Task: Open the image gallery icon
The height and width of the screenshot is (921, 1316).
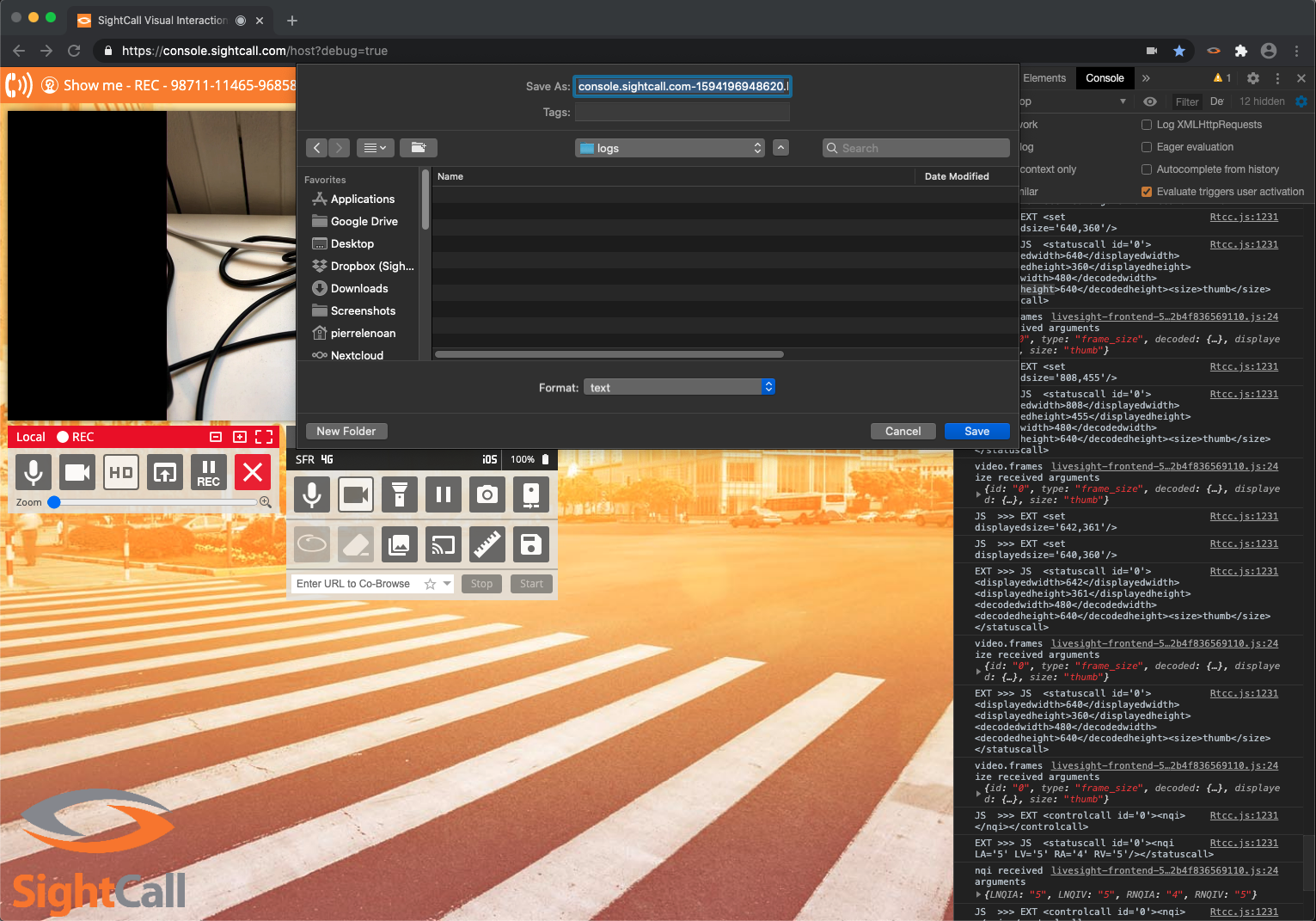Action: [400, 544]
